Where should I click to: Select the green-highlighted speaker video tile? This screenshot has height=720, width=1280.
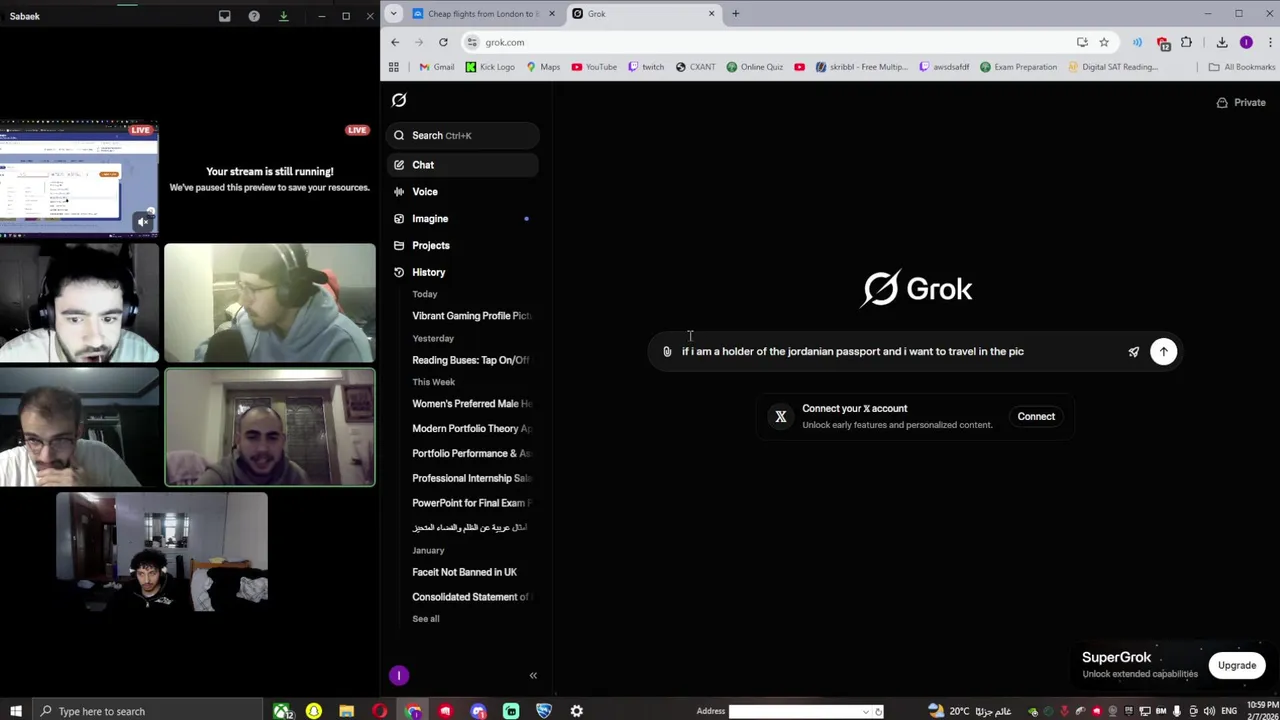[270, 428]
